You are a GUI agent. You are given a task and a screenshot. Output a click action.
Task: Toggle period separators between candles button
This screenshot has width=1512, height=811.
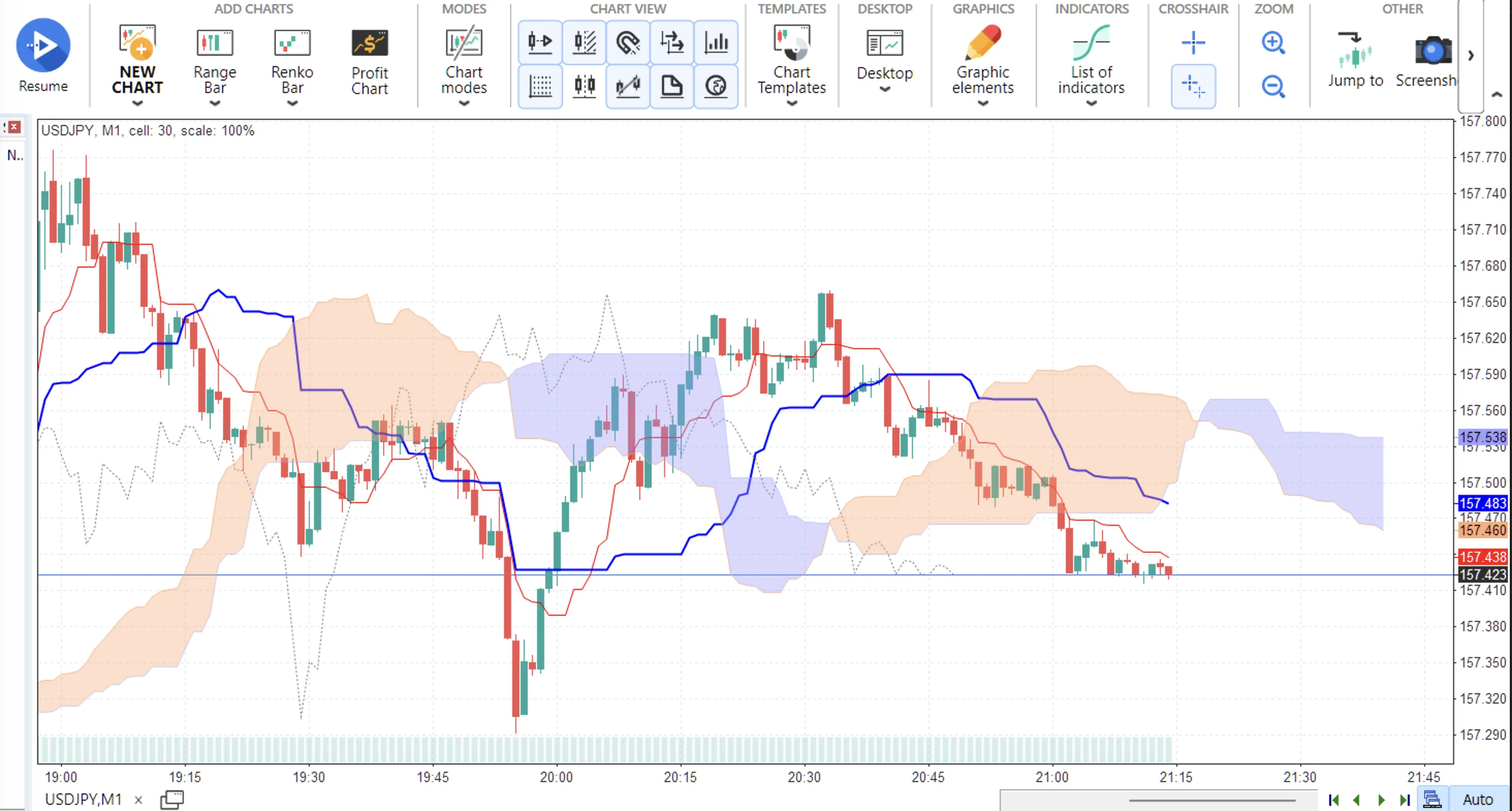click(584, 86)
